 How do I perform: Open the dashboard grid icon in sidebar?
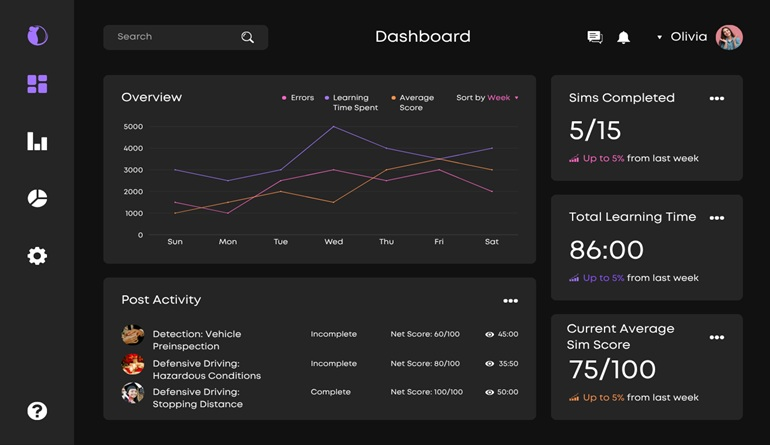point(37,84)
